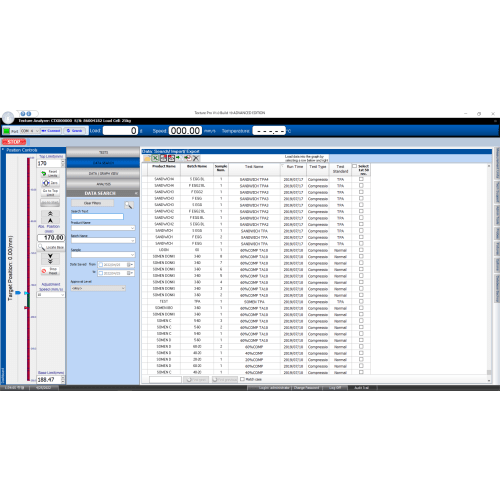Click the red STOP button
The height and width of the screenshot is (500, 500).
14,142
